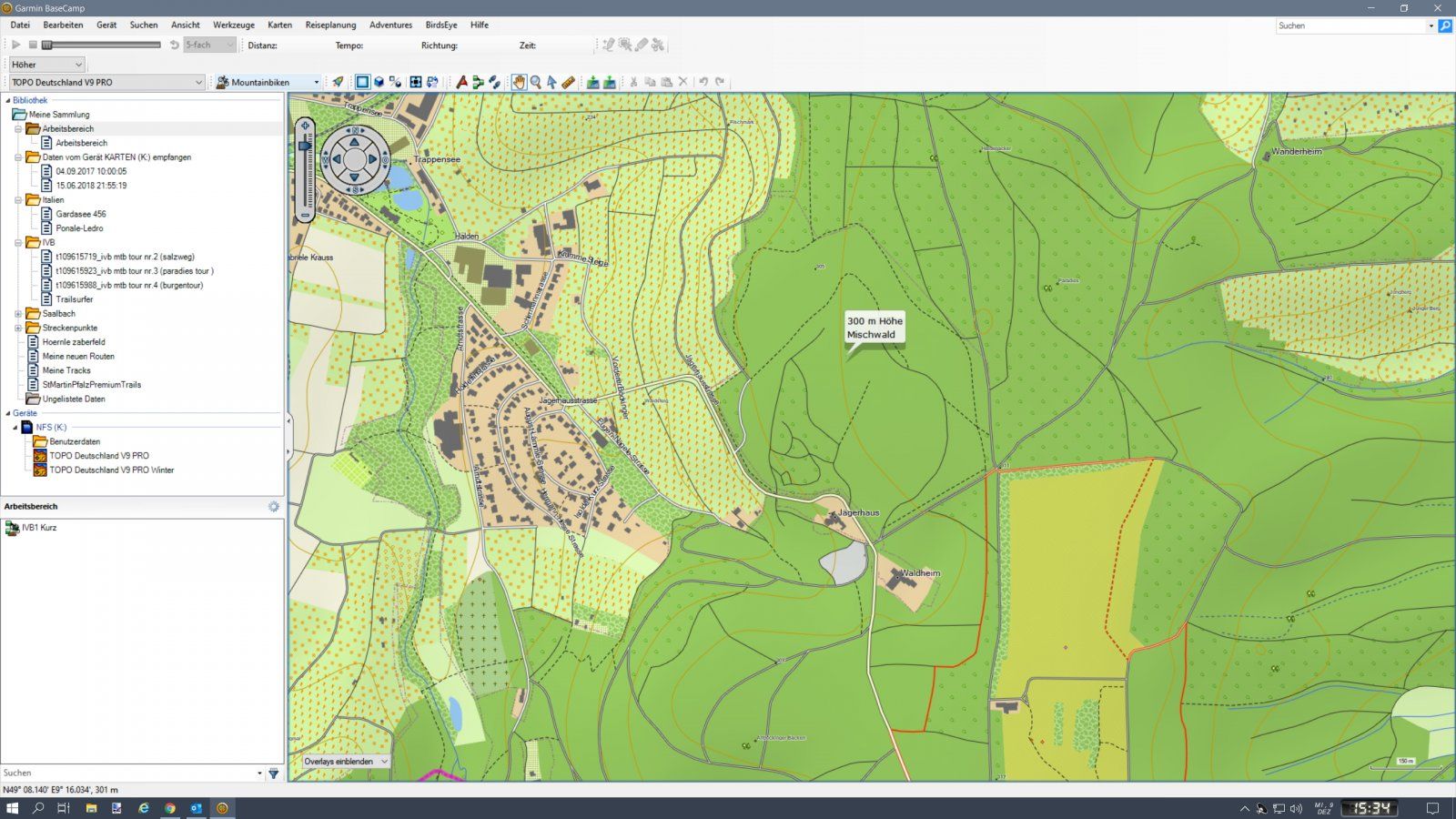Zoom in with the map plus button
The width and height of the screenshot is (1456, 819).
(x=306, y=126)
